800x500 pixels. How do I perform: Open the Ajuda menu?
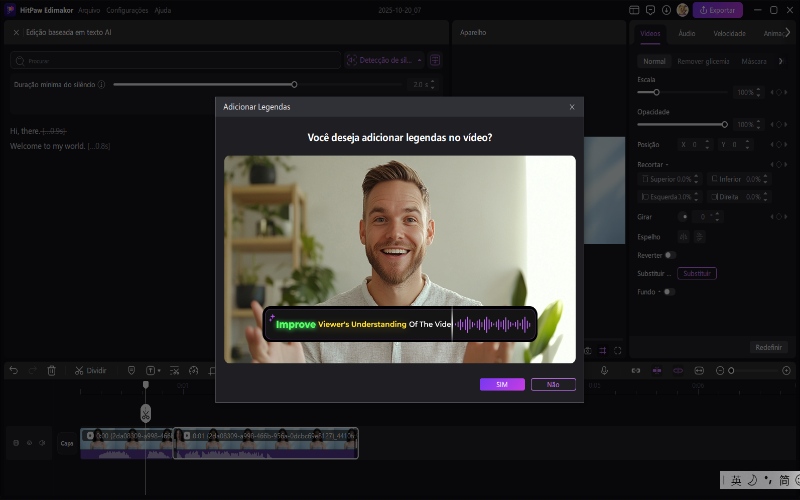point(163,10)
